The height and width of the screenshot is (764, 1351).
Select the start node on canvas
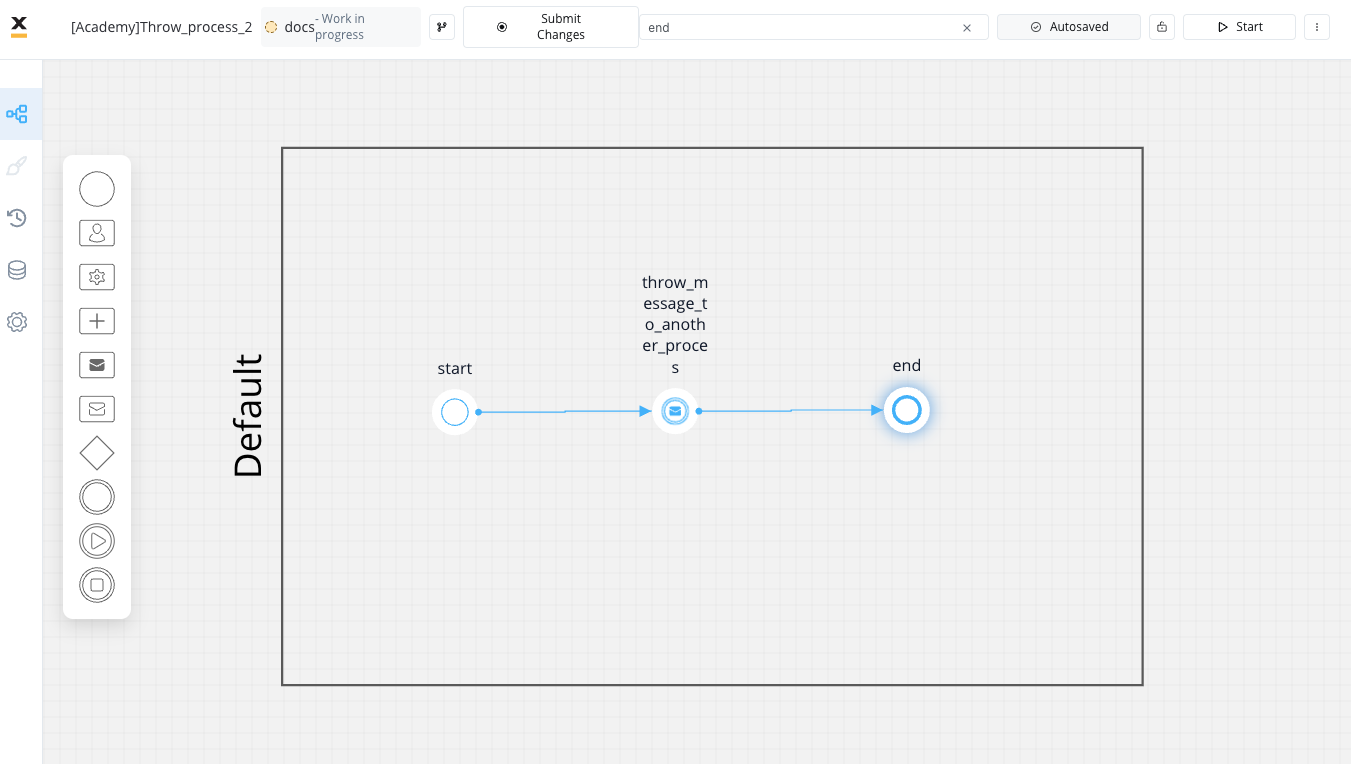[x=455, y=412]
